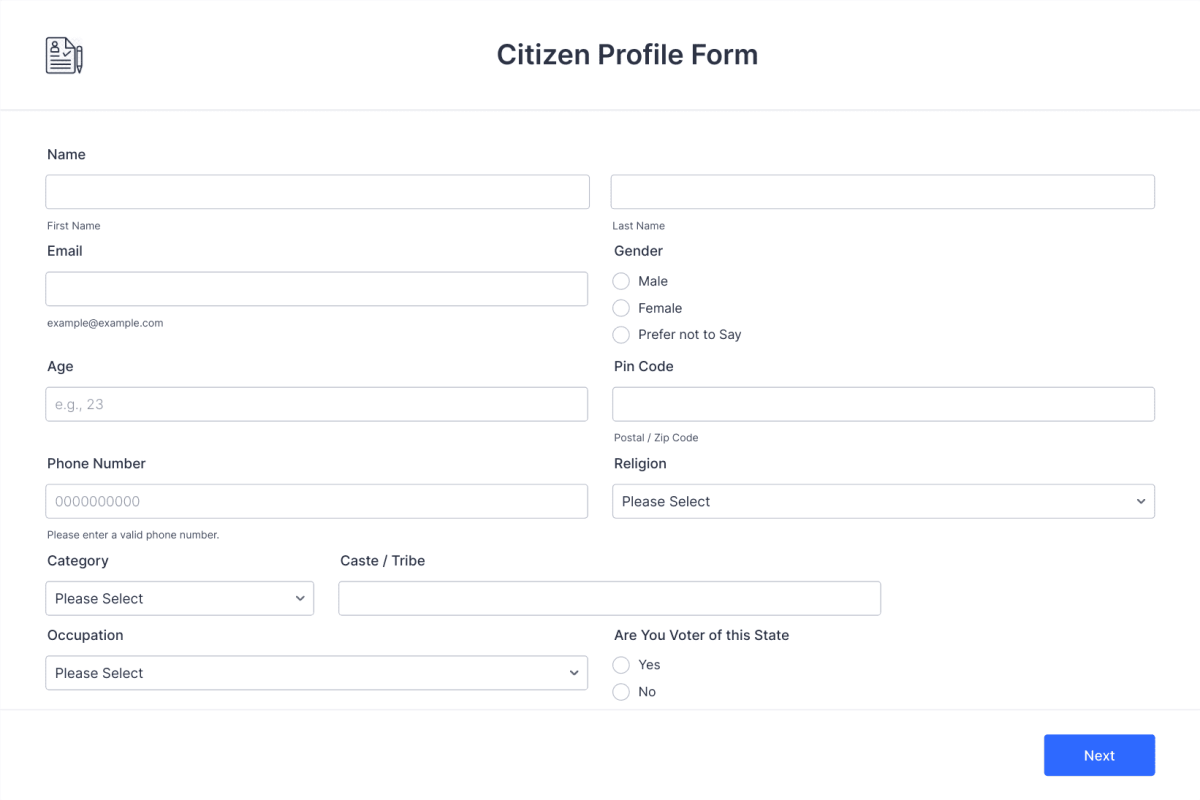Choose Prefer not to Say
Viewport: 1200px width, 800px height.
coord(620,335)
